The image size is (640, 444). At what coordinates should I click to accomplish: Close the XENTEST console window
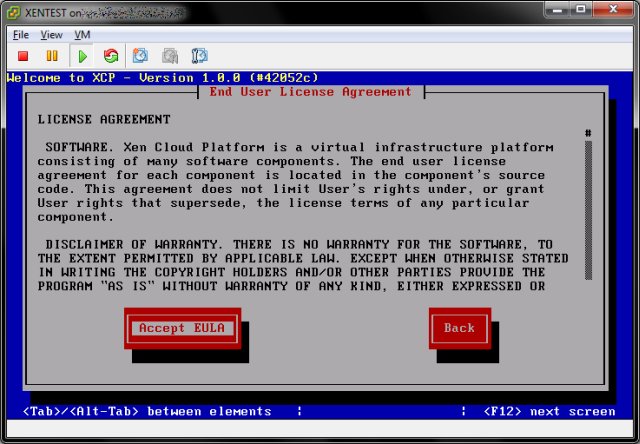[613, 9]
